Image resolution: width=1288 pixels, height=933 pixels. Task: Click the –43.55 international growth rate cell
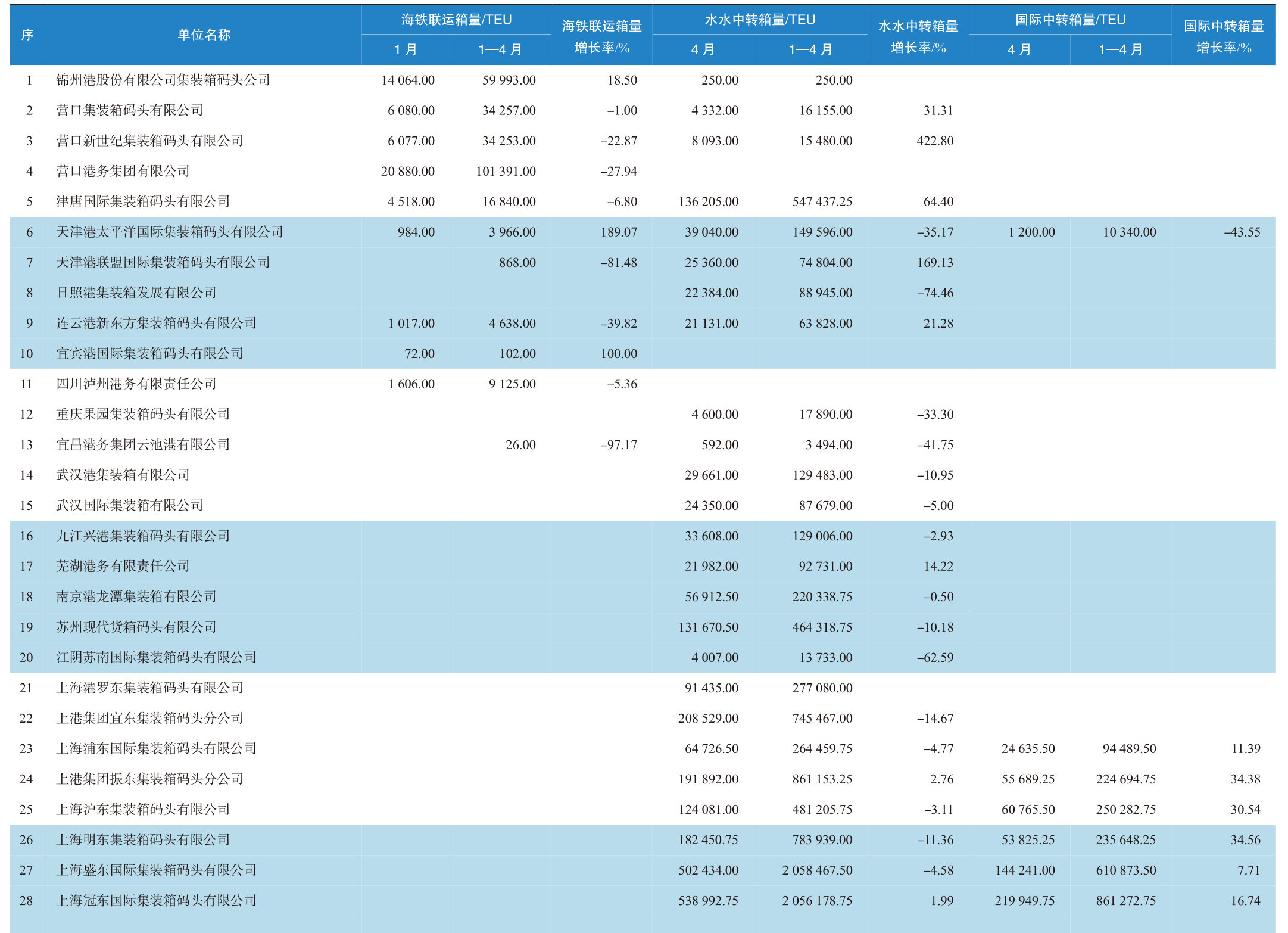(x=1242, y=232)
